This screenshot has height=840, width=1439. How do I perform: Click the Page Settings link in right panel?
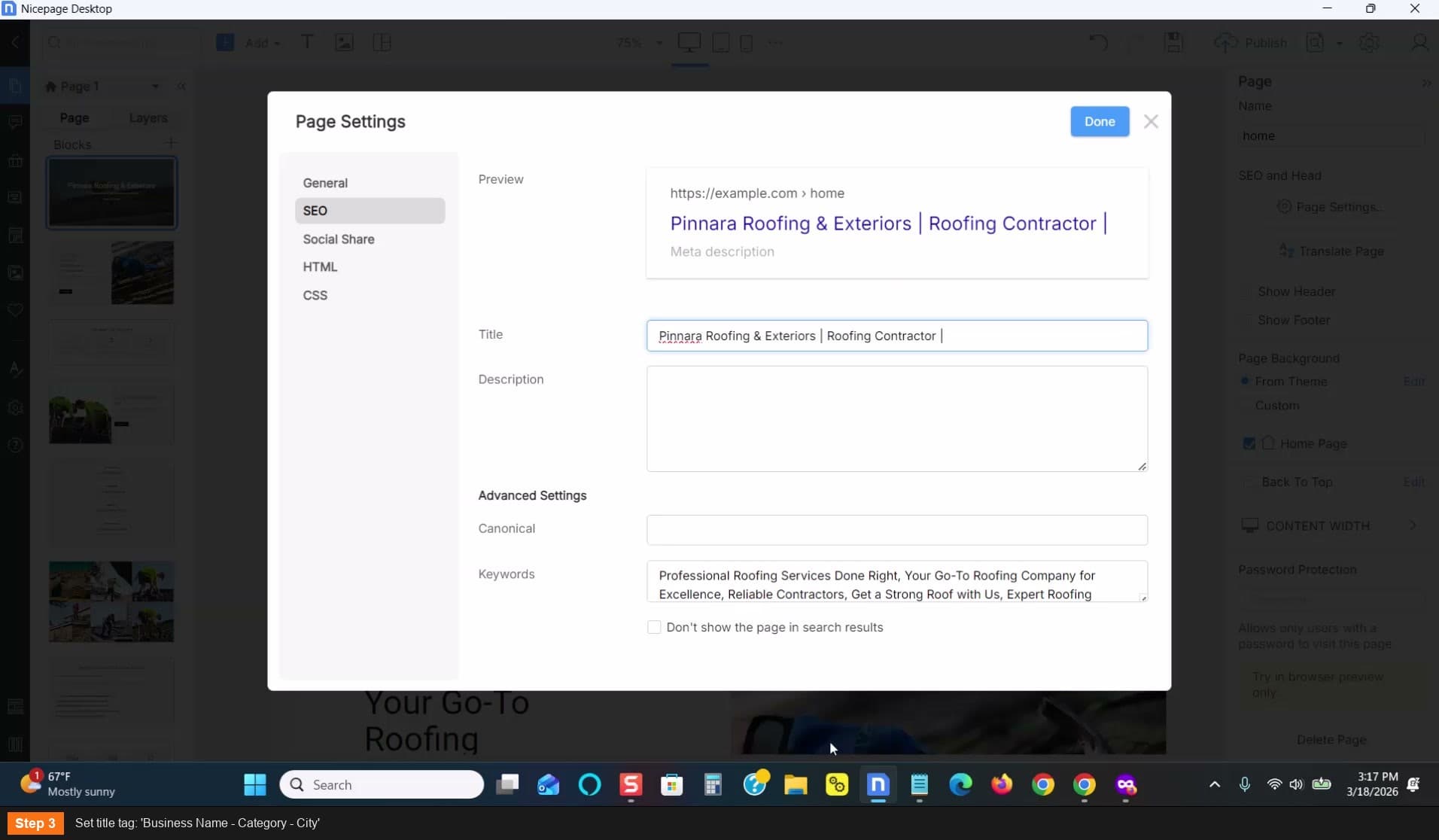(1331, 207)
